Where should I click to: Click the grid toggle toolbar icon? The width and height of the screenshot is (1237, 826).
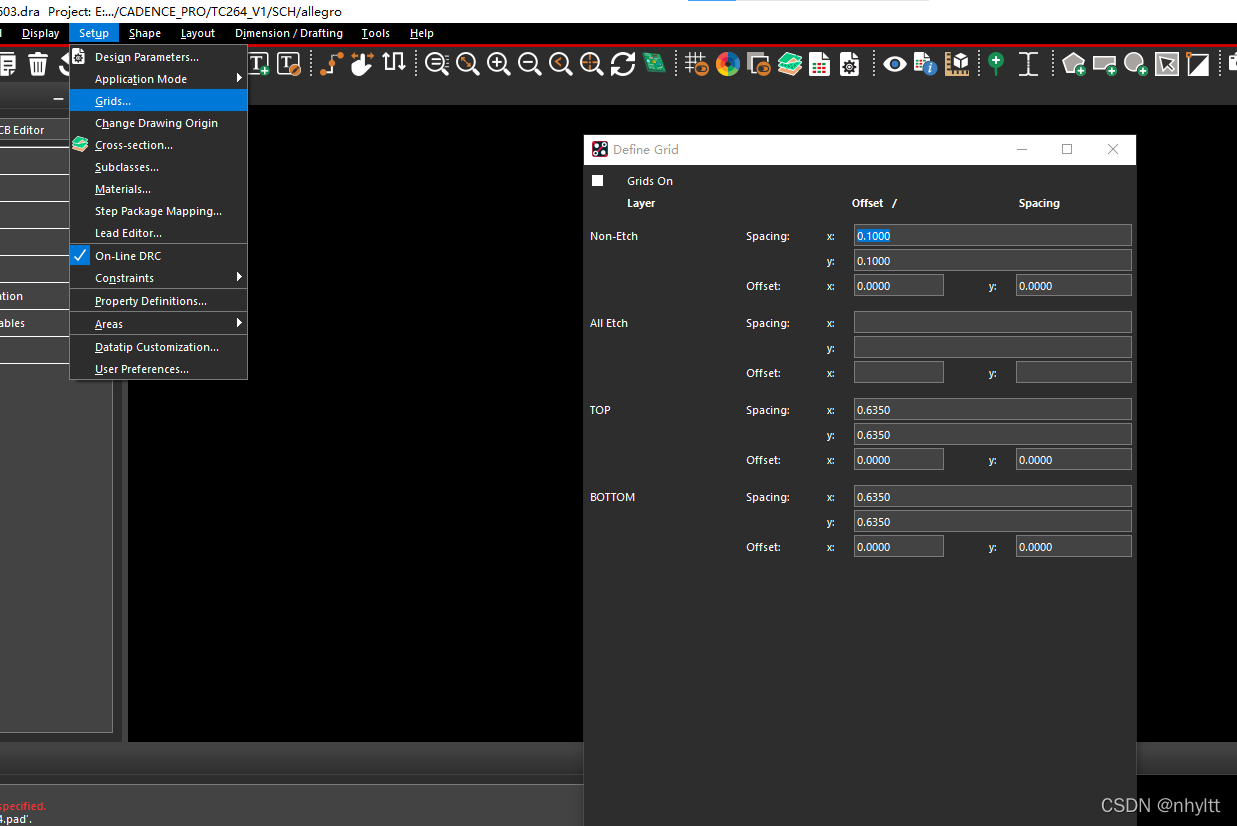[697, 64]
